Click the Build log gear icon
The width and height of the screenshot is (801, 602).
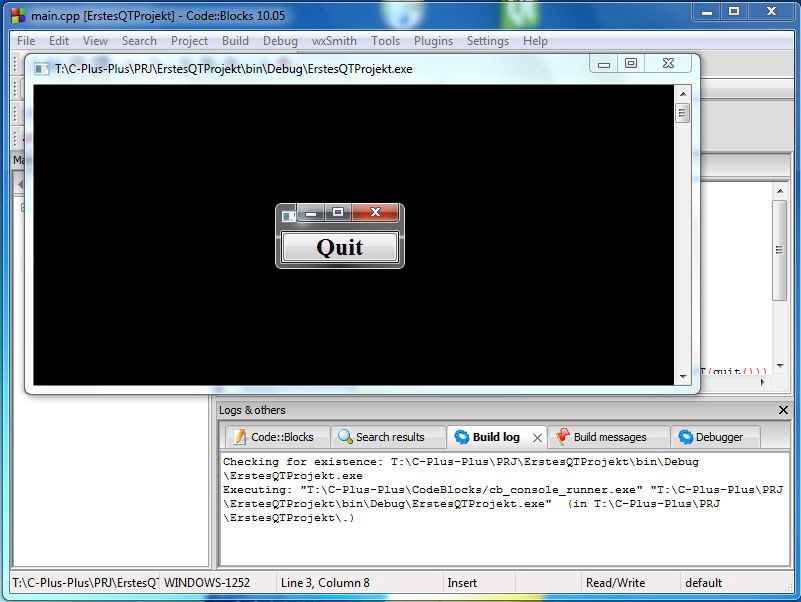coord(462,437)
